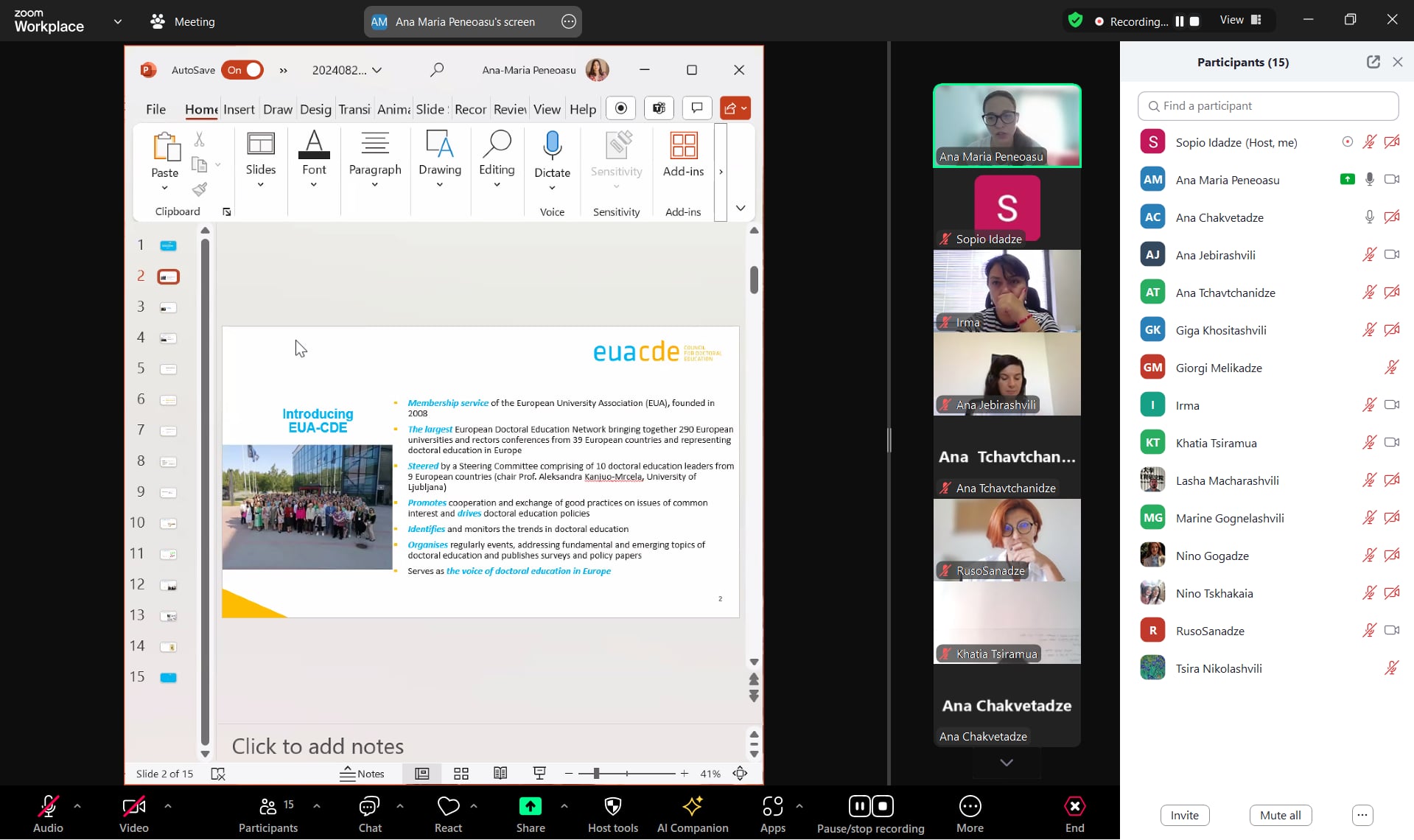Click the search magnifier in PowerPoint title bar

437,70
